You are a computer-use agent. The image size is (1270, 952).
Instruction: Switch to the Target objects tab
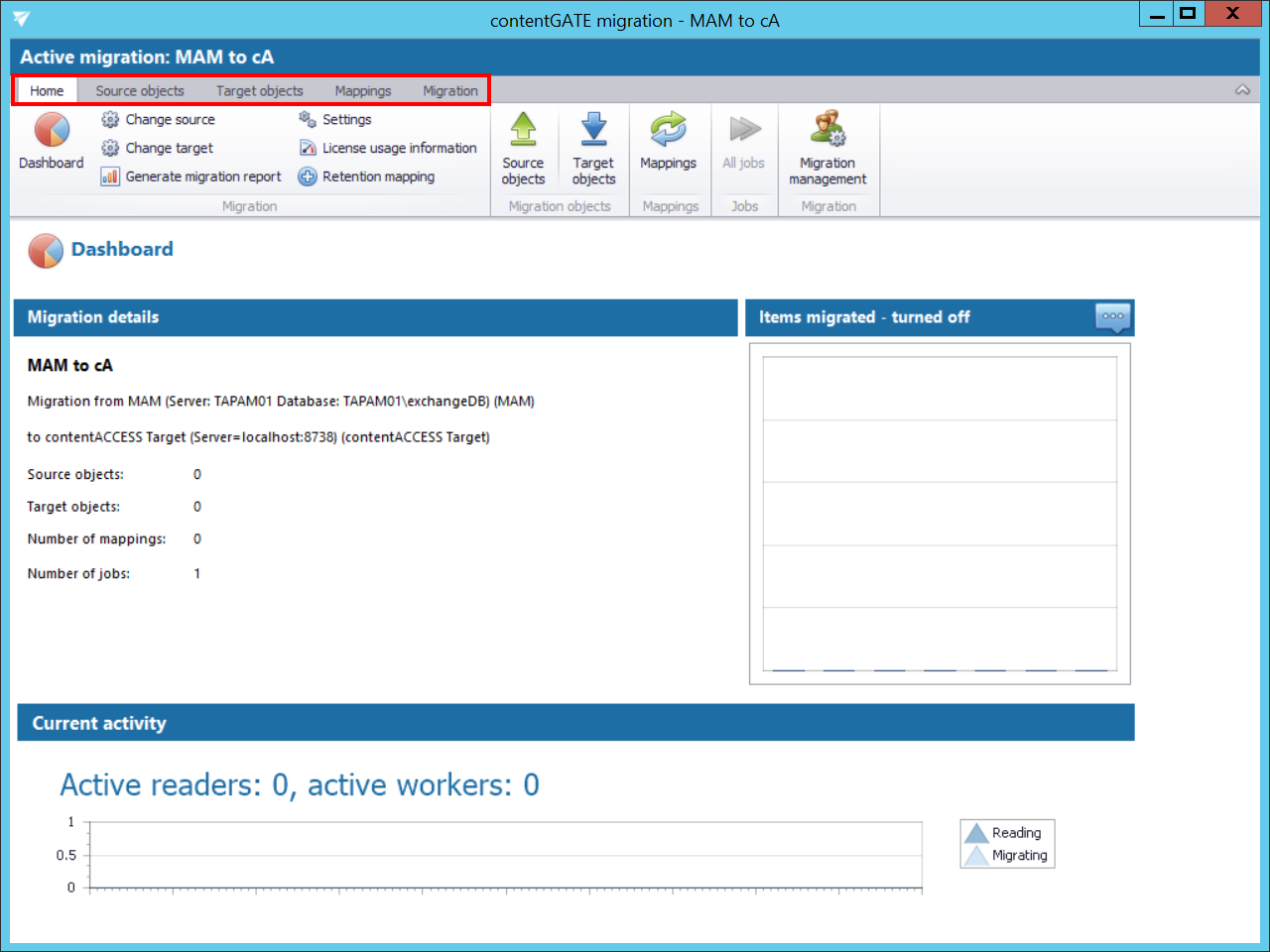coord(260,90)
